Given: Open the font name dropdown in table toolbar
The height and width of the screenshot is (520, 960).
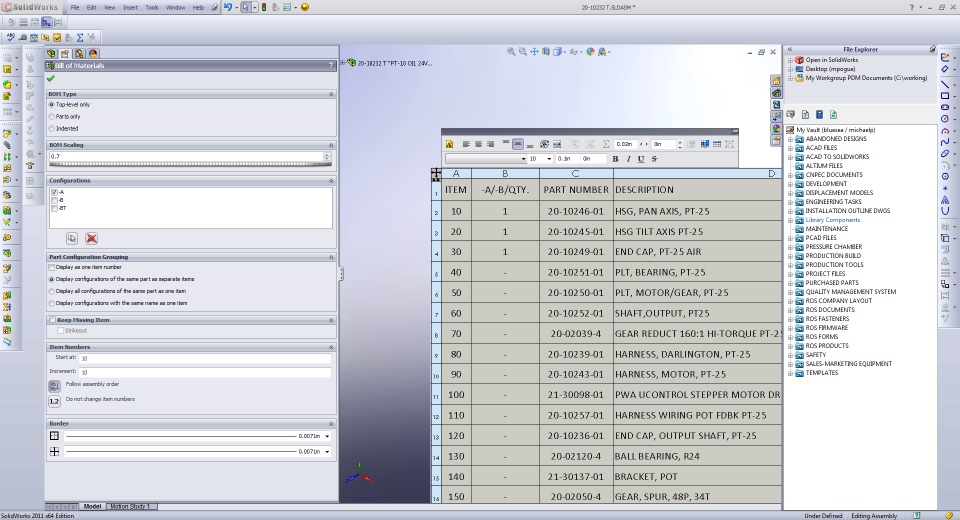Looking at the screenshot, I should [523, 159].
